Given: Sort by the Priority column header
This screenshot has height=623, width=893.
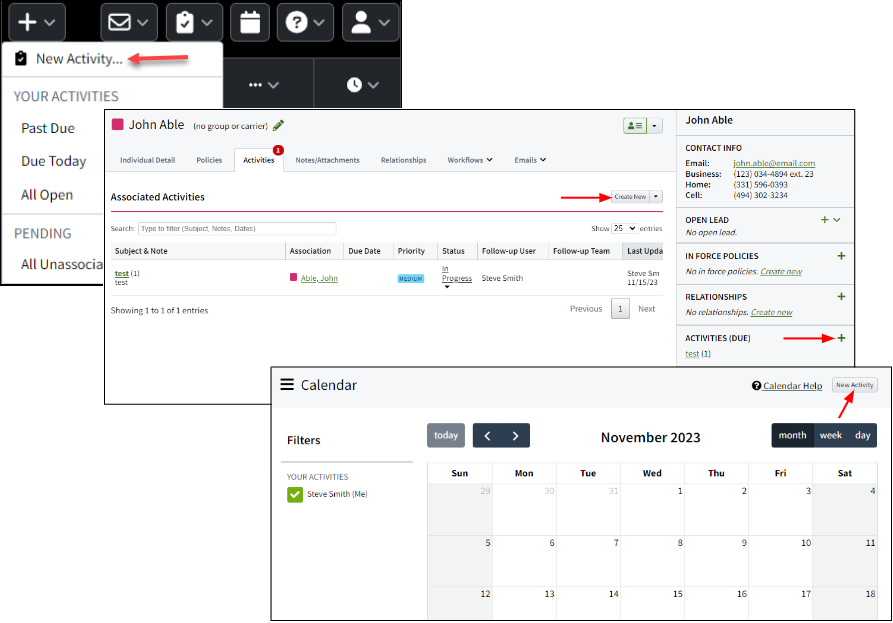Looking at the screenshot, I should [411, 251].
